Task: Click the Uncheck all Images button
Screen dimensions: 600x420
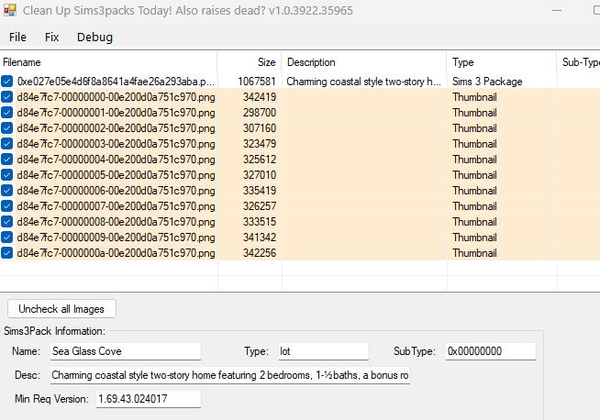Action: click(x=61, y=308)
